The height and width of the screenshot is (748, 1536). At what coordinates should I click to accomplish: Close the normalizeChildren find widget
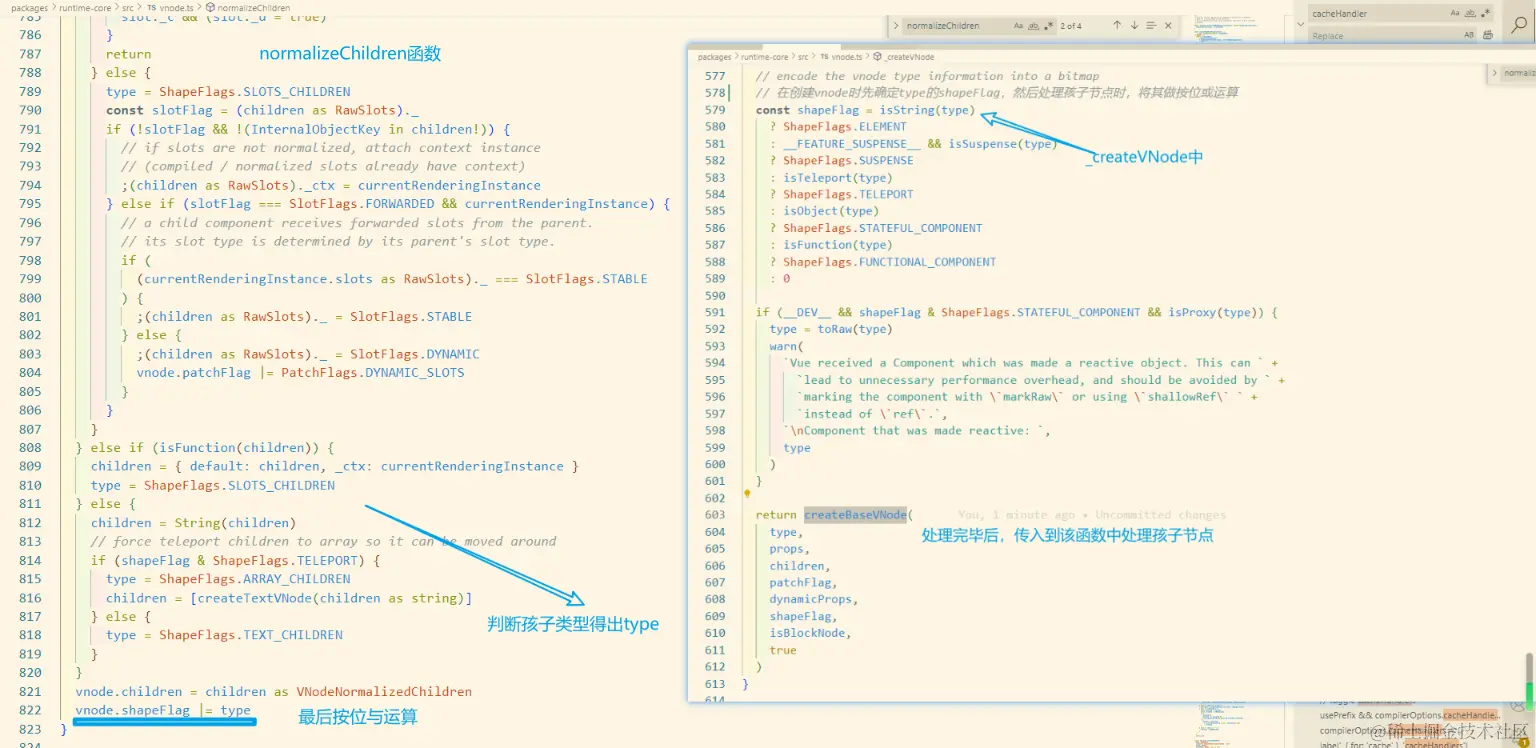click(1170, 25)
